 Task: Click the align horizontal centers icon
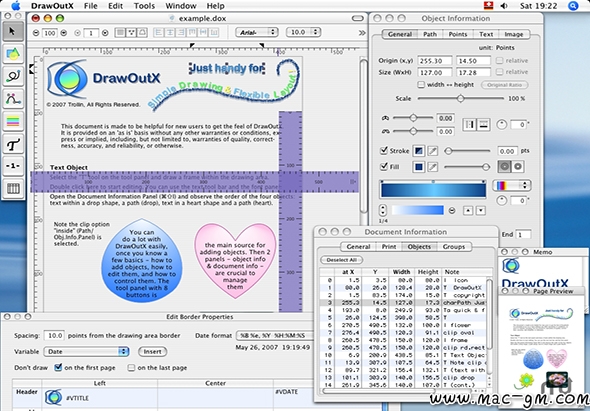[170, 32]
